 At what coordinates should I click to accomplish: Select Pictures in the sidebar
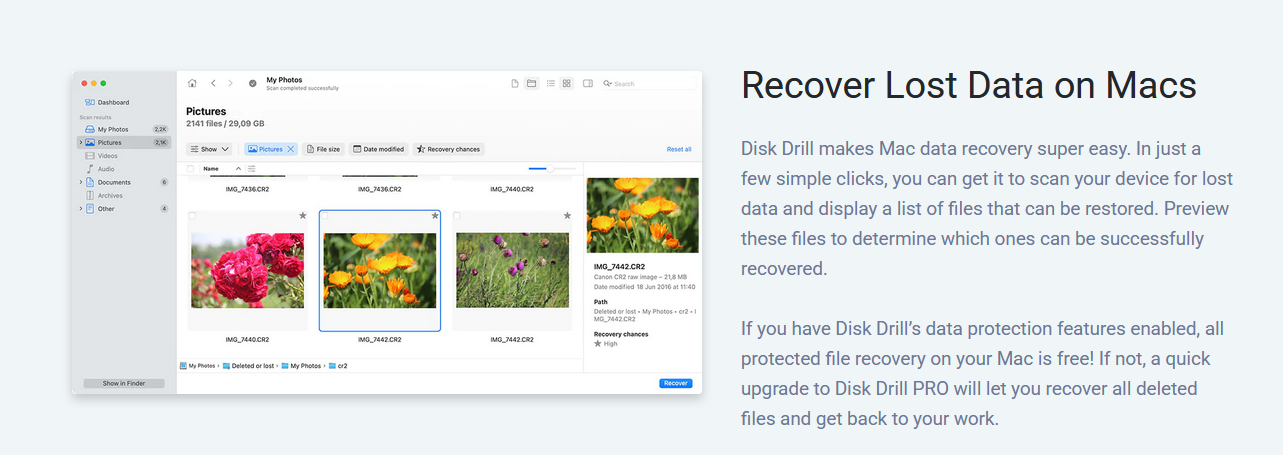pyautogui.click(x=124, y=143)
